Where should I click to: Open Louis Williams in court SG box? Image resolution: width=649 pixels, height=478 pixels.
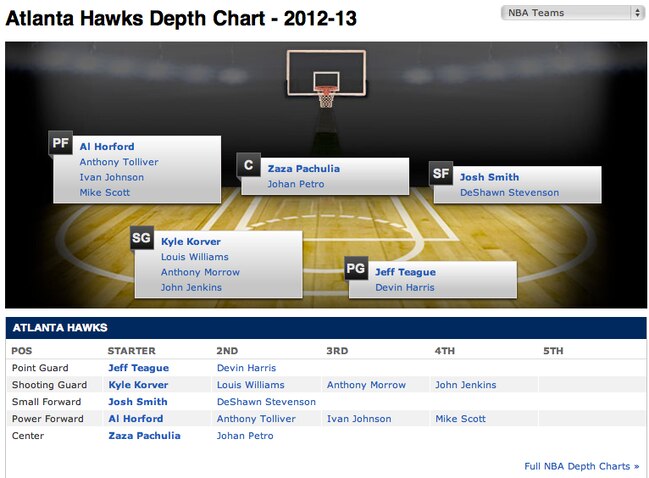195,257
